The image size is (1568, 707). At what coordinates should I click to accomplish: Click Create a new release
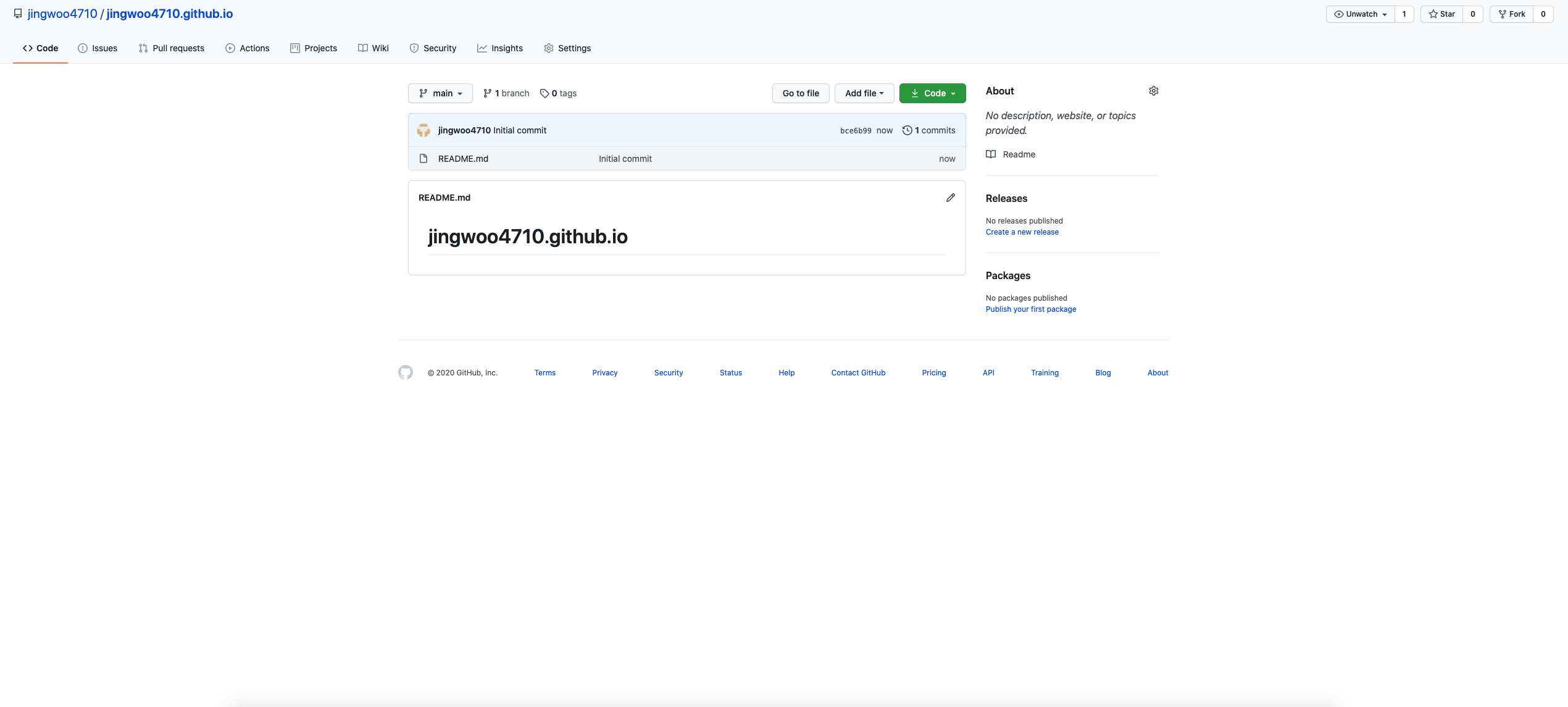pyautogui.click(x=1022, y=232)
